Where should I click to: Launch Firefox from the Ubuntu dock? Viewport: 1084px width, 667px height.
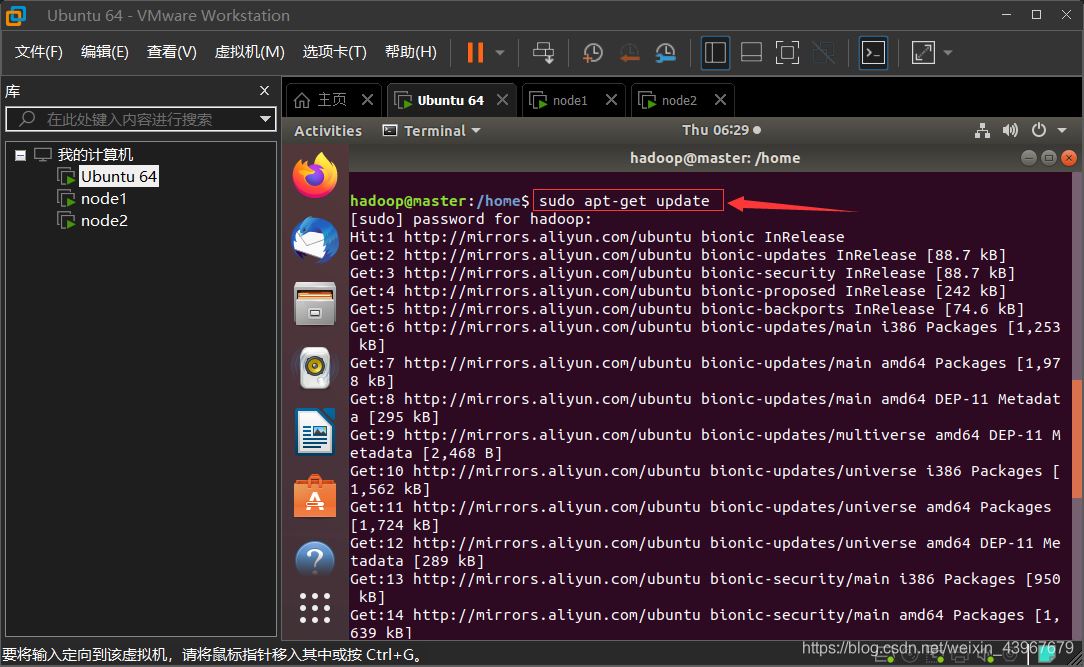pyautogui.click(x=315, y=177)
